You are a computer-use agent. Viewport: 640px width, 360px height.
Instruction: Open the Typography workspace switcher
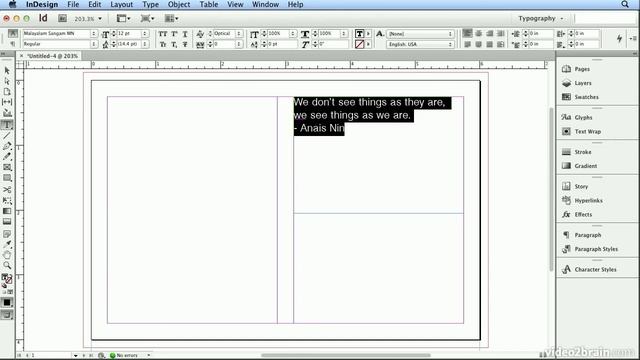click(540, 18)
